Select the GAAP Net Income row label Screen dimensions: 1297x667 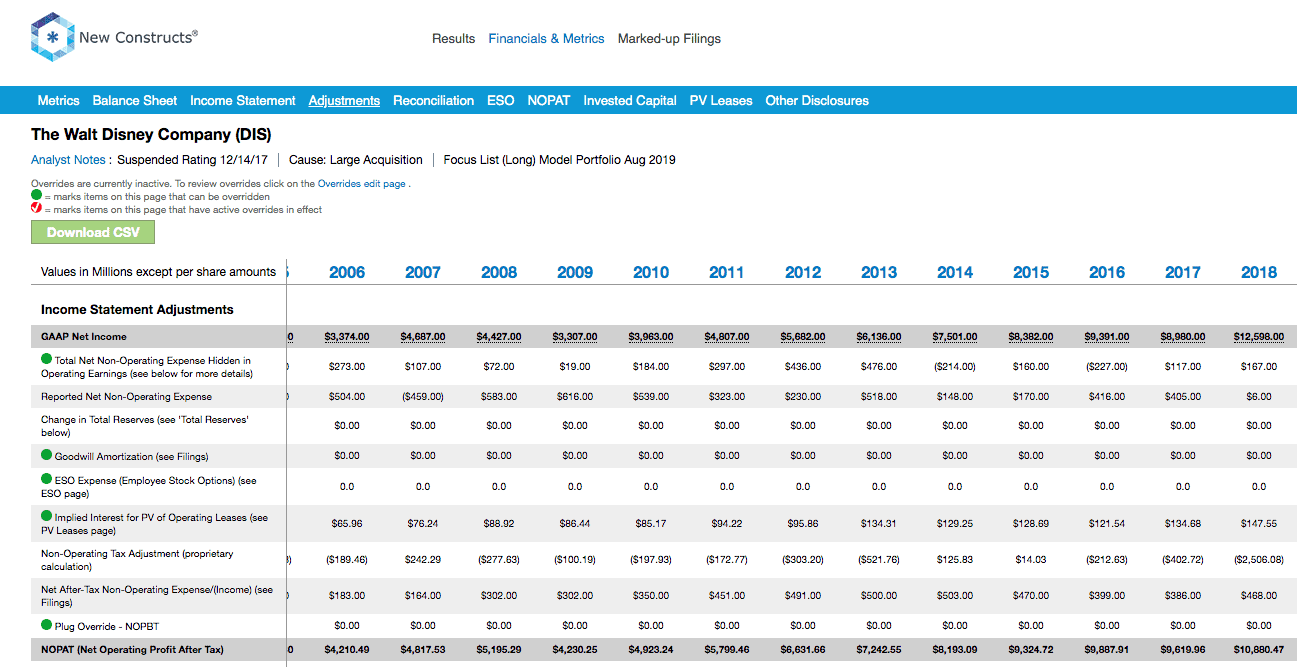click(84, 336)
